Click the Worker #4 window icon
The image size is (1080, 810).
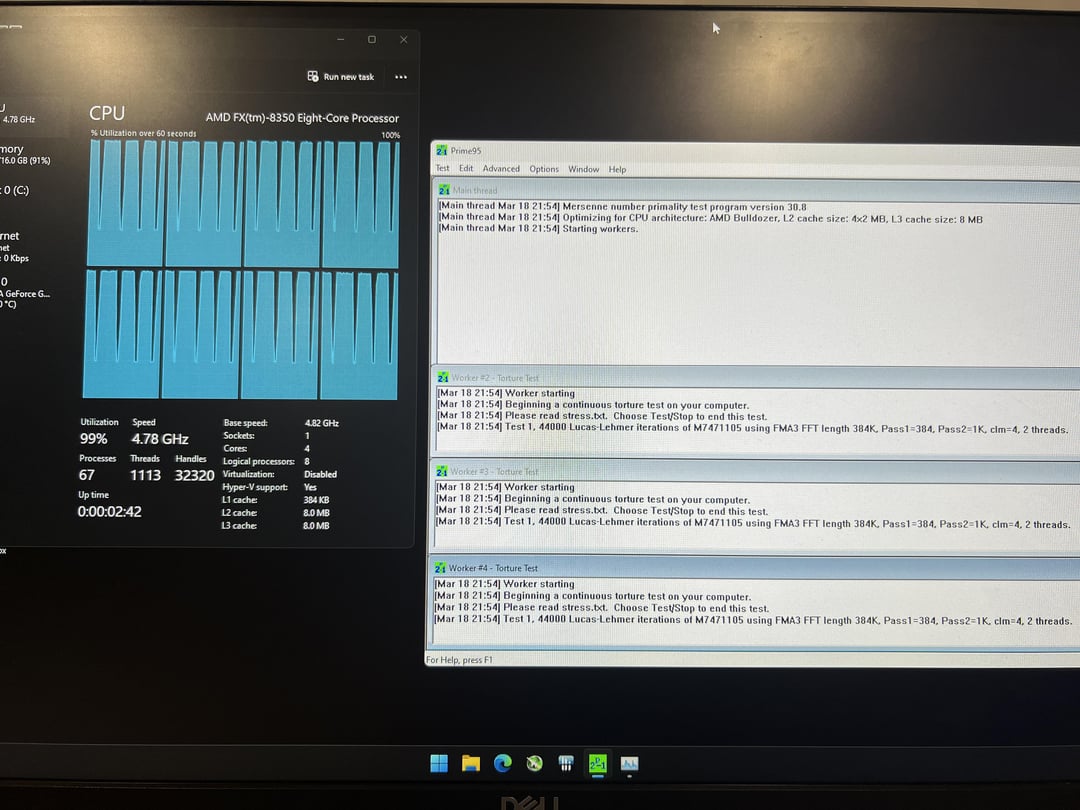point(440,568)
